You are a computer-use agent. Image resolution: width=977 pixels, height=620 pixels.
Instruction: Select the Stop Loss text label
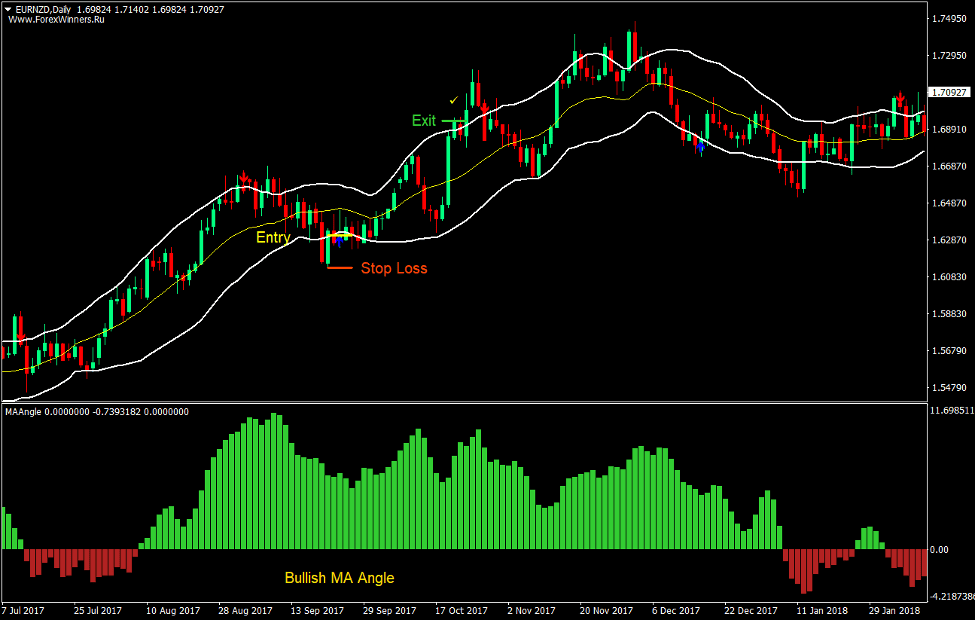pos(394,268)
